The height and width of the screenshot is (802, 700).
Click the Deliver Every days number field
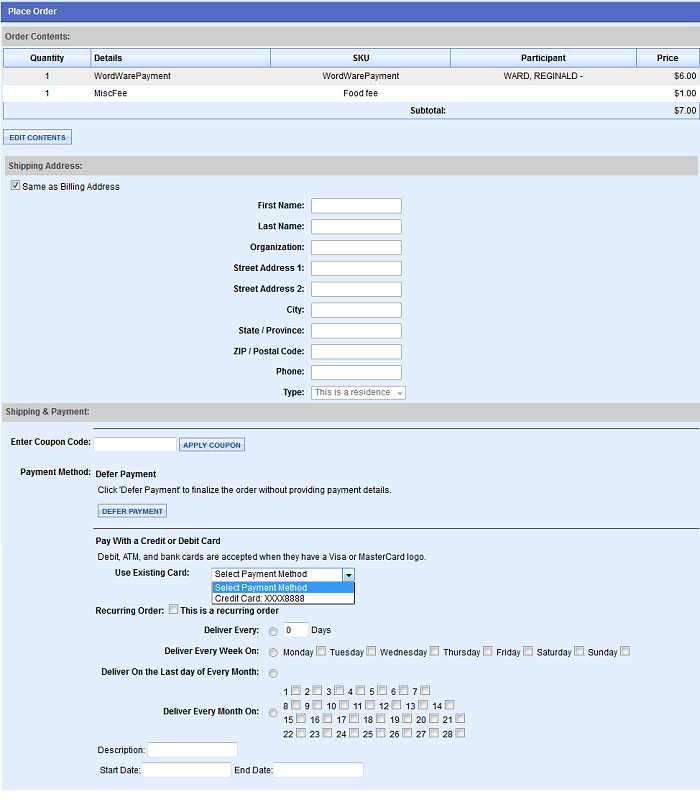[x=296, y=630]
